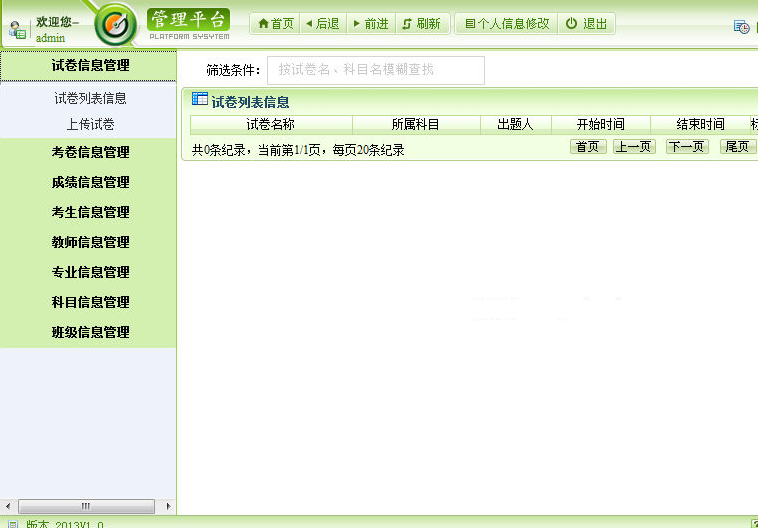The height and width of the screenshot is (528, 758).
Task: Go to 首页 in the top toolbar
Action: pyautogui.click(x=276, y=24)
